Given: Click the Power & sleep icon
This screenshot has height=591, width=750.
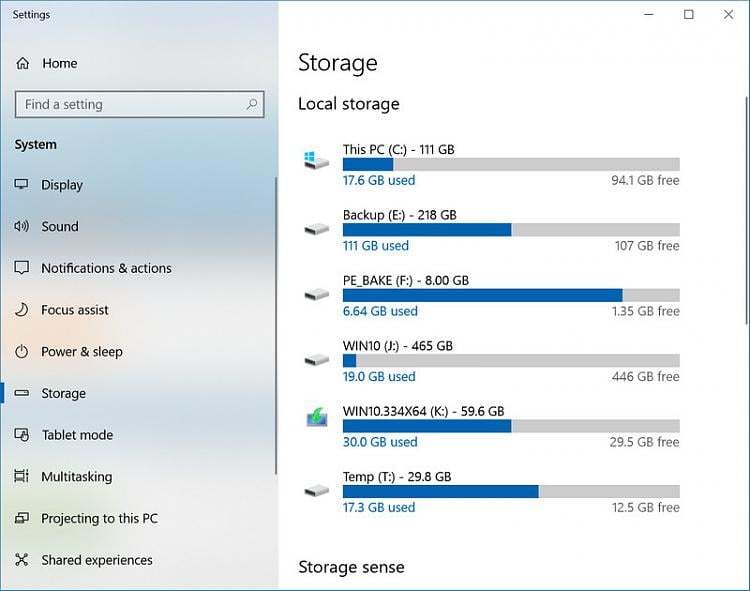Looking at the screenshot, I should point(22,352).
